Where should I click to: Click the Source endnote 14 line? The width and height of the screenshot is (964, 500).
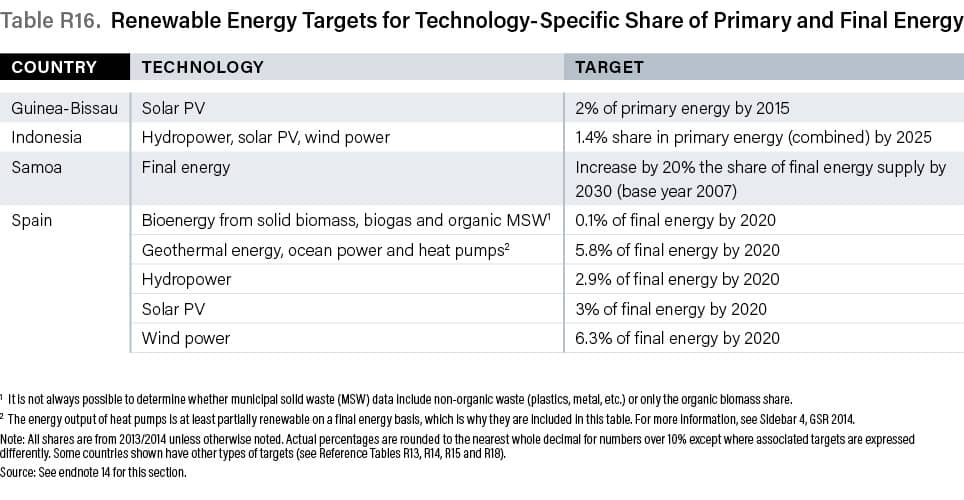[95, 472]
